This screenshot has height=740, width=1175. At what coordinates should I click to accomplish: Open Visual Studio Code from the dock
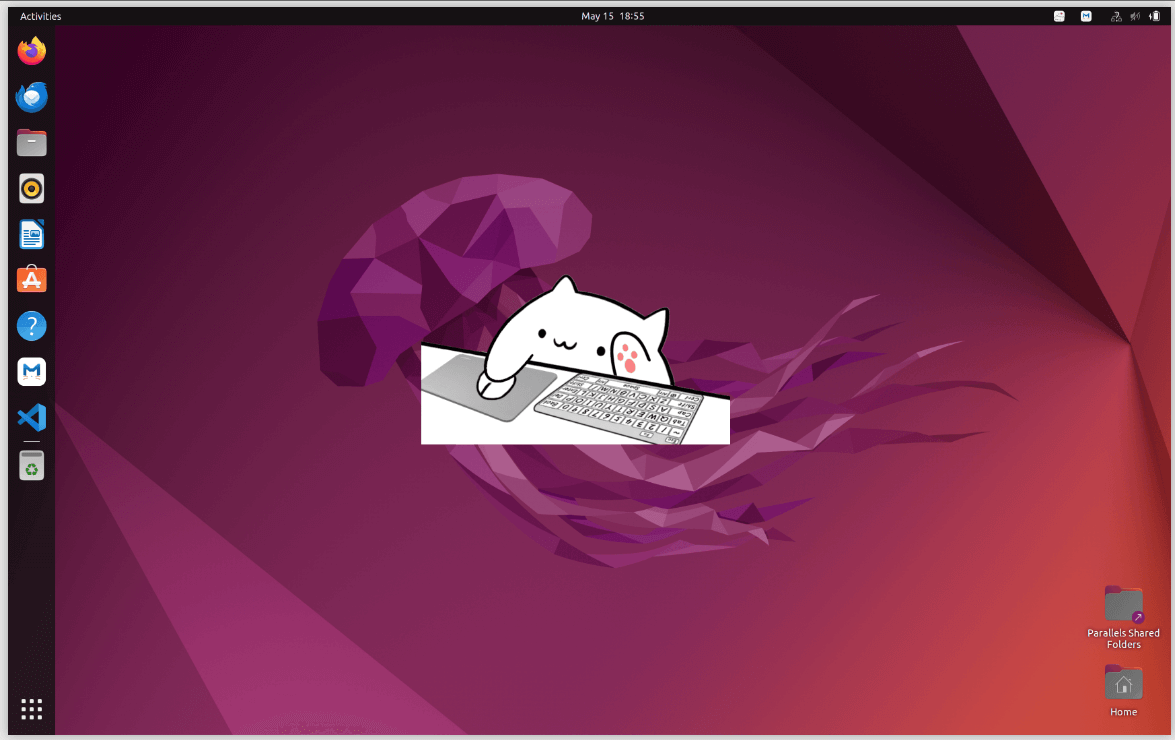tap(31, 417)
